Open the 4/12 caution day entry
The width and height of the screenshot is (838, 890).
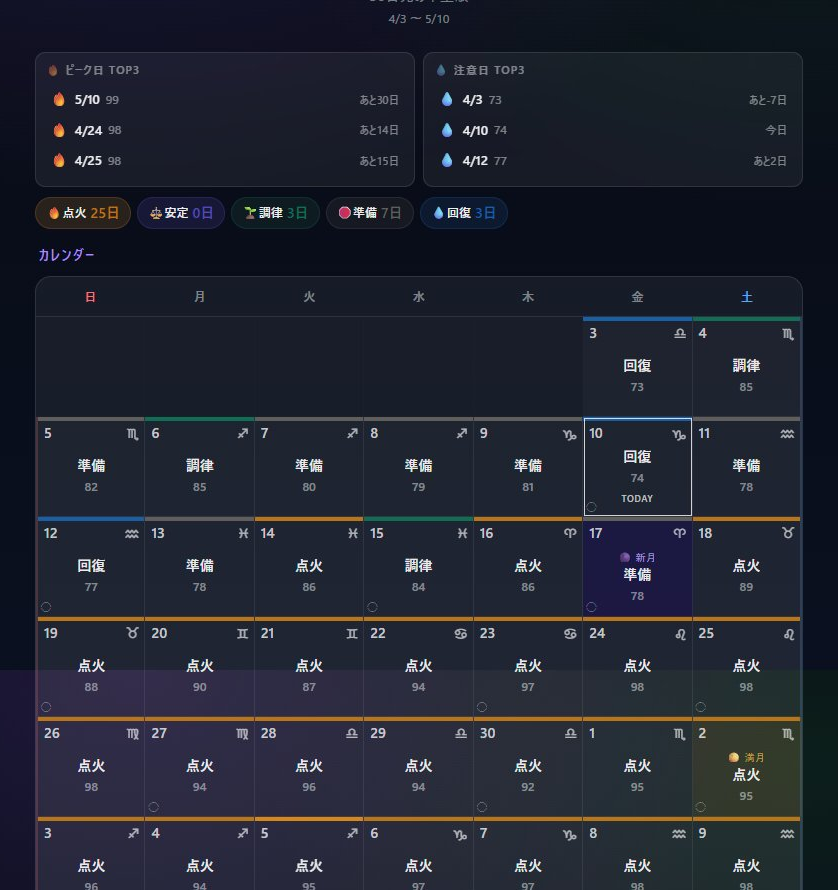[x=612, y=161]
